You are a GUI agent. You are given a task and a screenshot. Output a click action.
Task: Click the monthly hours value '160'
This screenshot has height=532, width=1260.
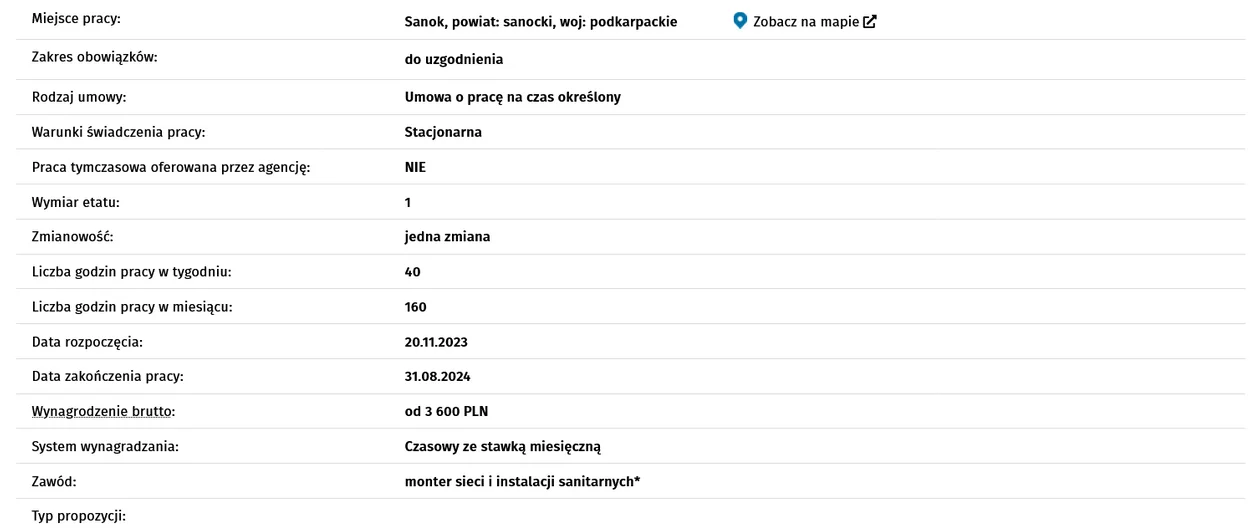(x=415, y=307)
